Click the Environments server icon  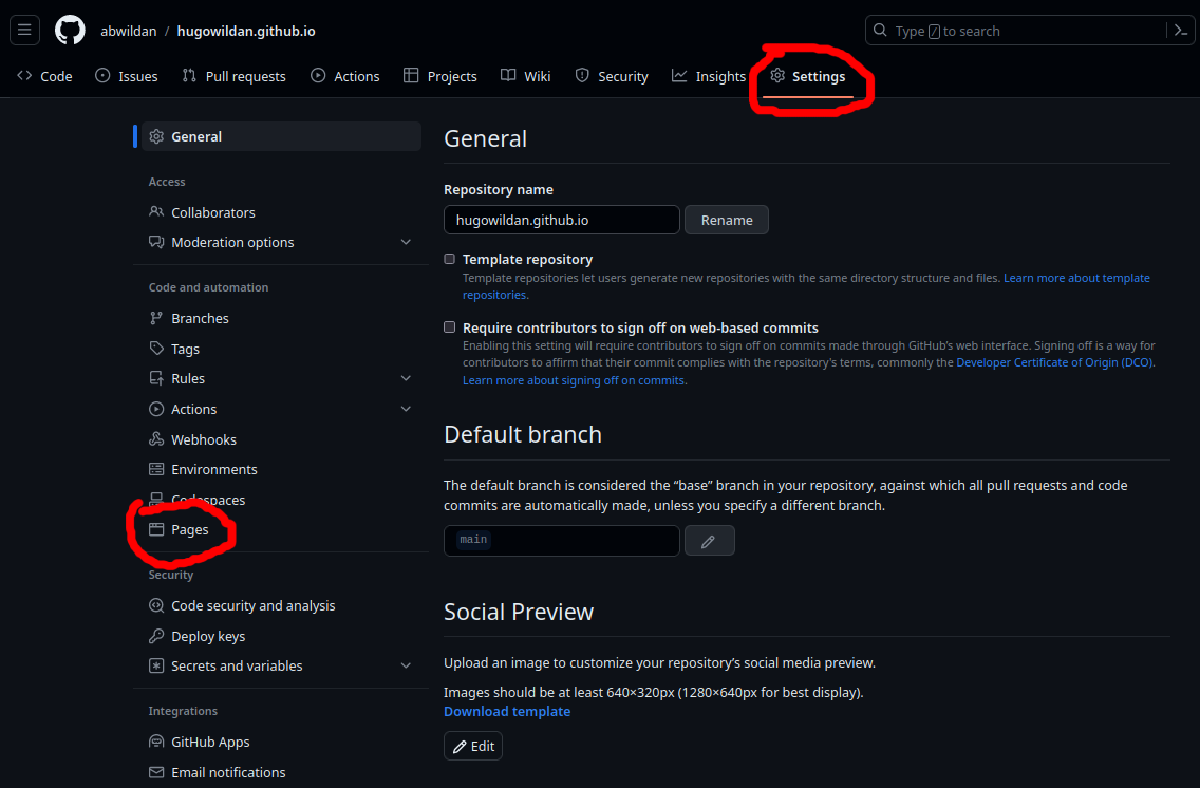click(x=156, y=469)
